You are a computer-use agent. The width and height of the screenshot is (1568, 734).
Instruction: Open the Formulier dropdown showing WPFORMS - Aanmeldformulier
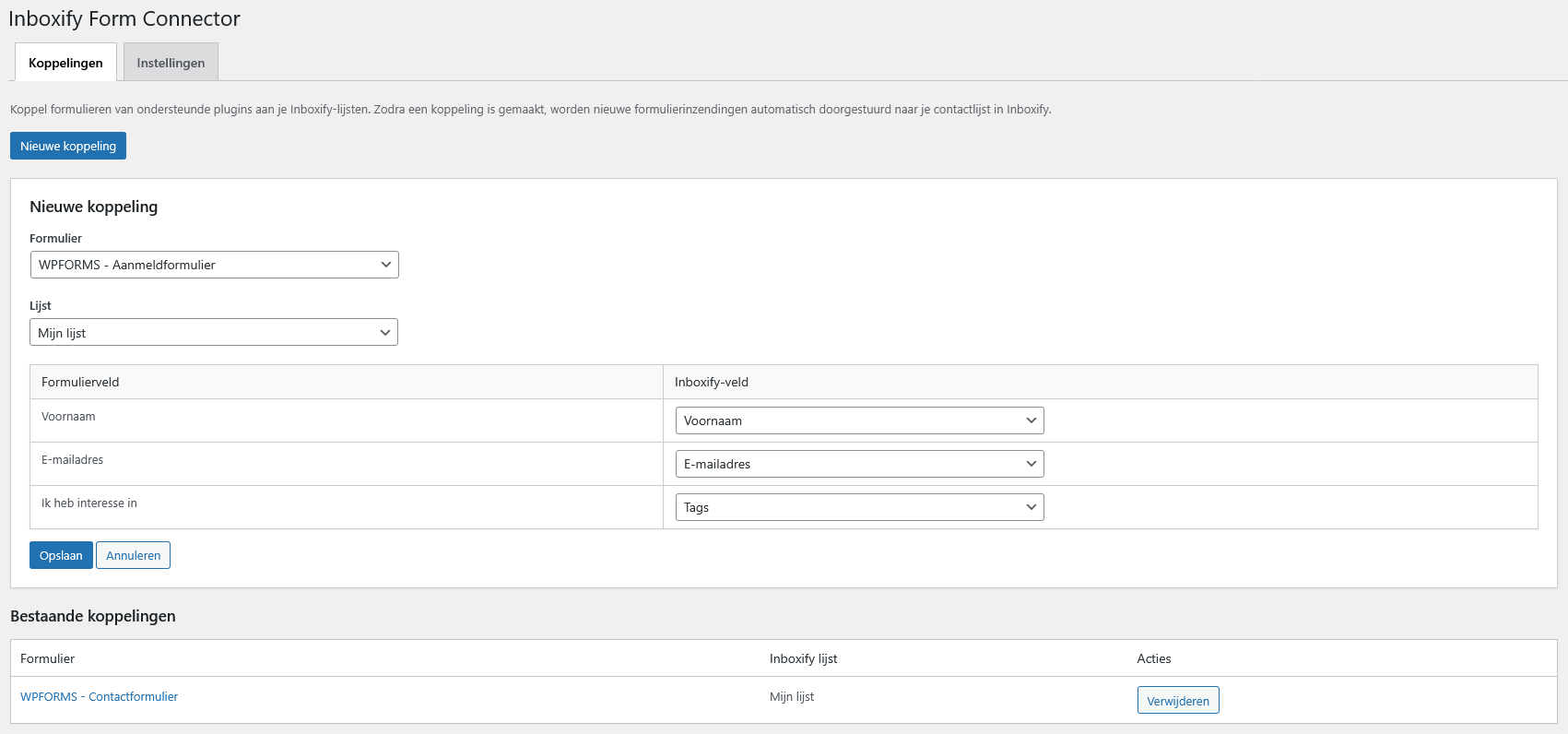(214, 265)
